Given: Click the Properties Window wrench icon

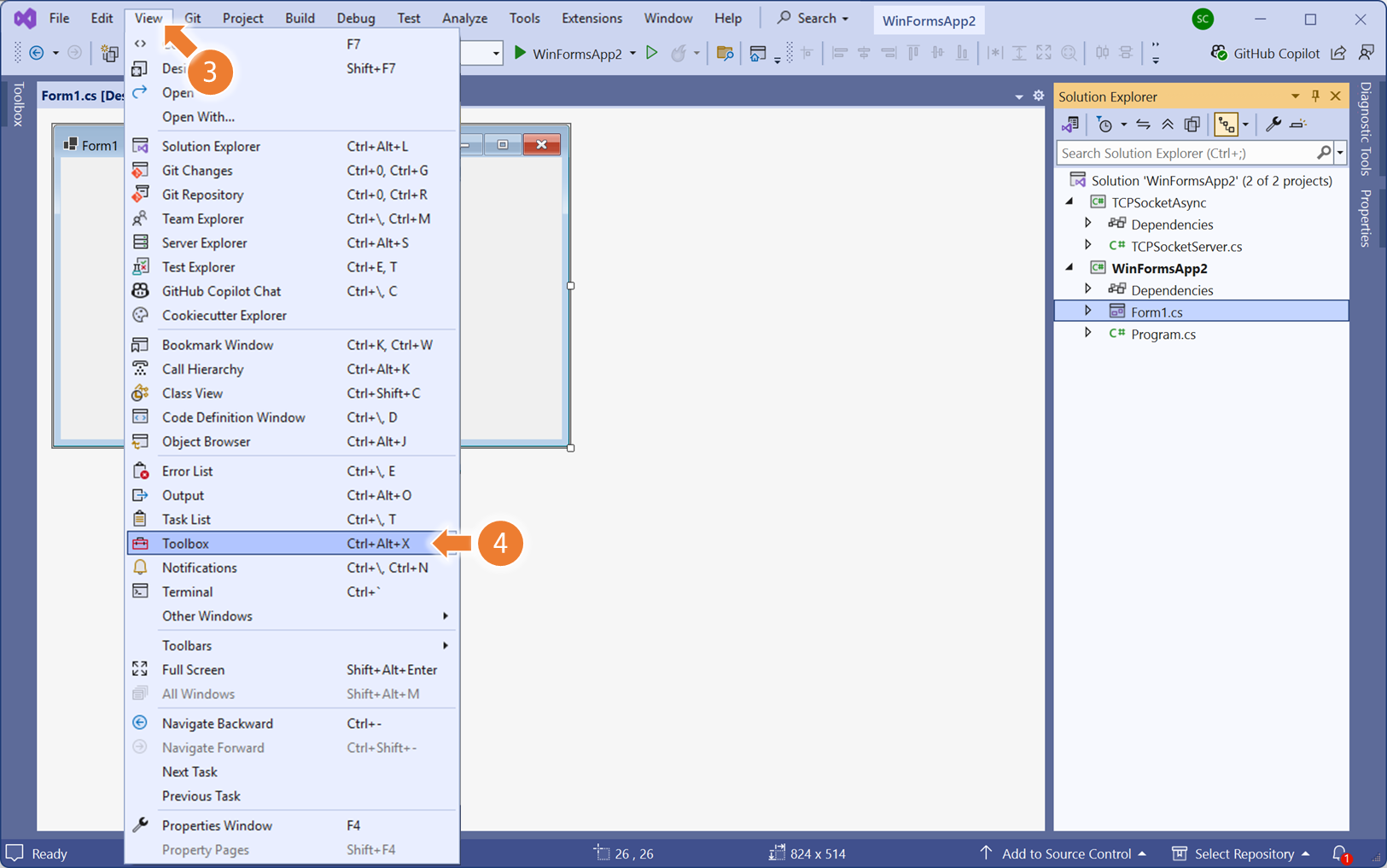Looking at the screenshot, I should tap(141, 825).
